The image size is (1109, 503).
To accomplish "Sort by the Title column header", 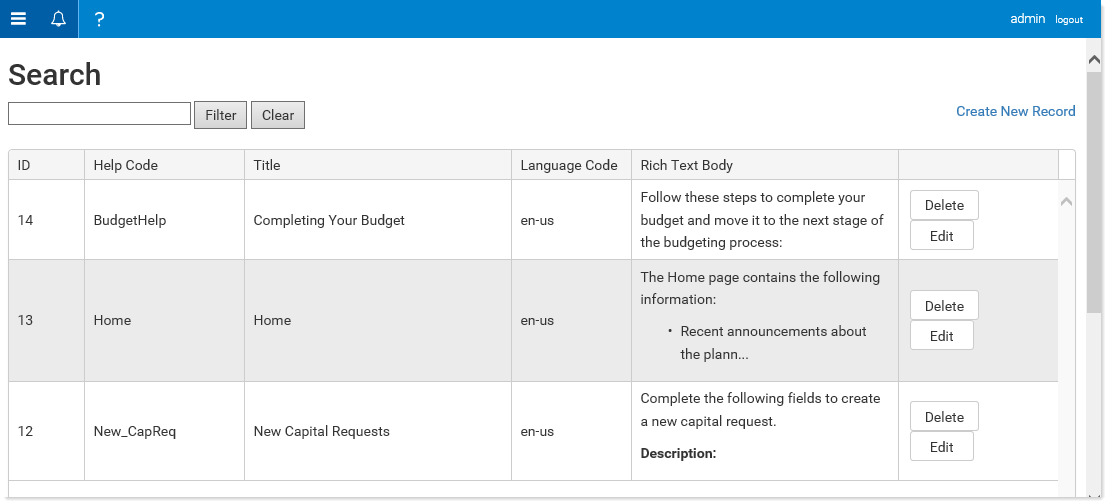I will (267, 165).
